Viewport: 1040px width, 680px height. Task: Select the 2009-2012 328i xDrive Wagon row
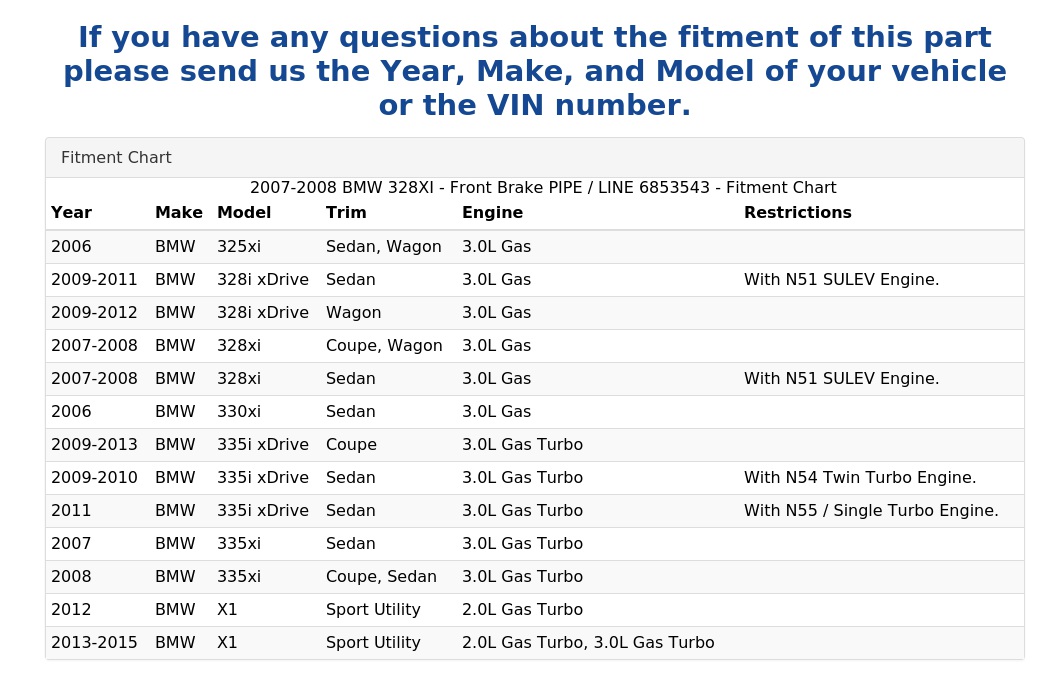point(535,313)
